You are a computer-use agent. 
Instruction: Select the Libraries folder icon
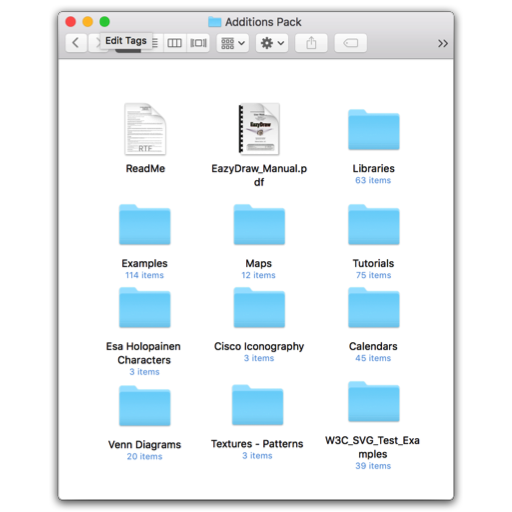coord(374,130)
